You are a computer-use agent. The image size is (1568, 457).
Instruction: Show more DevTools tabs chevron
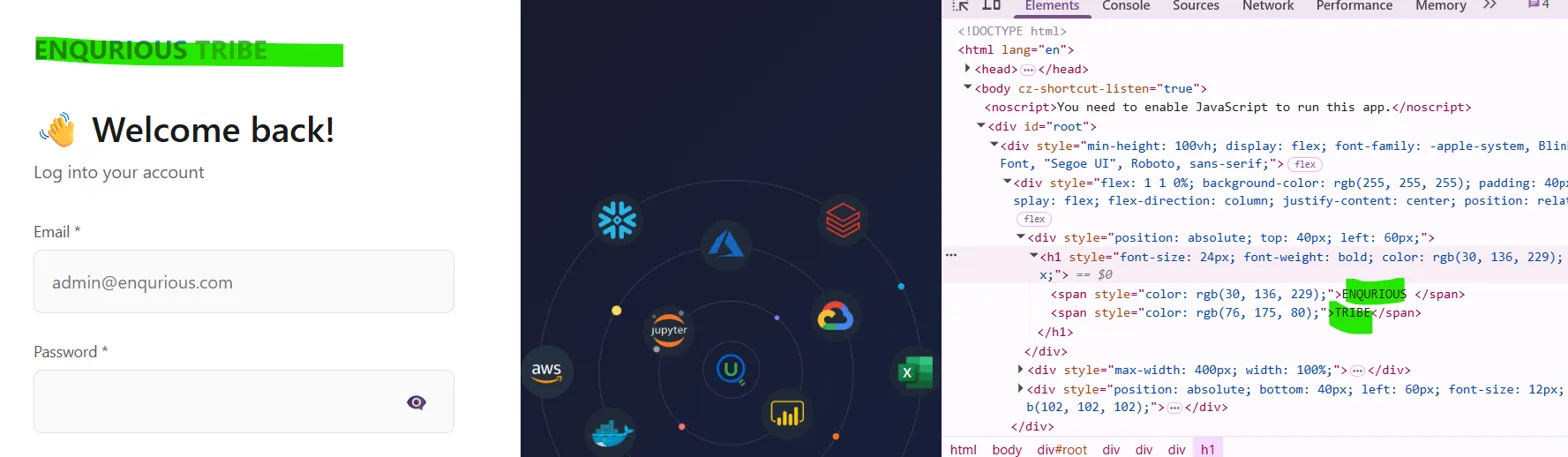(x=1489, y=6)
